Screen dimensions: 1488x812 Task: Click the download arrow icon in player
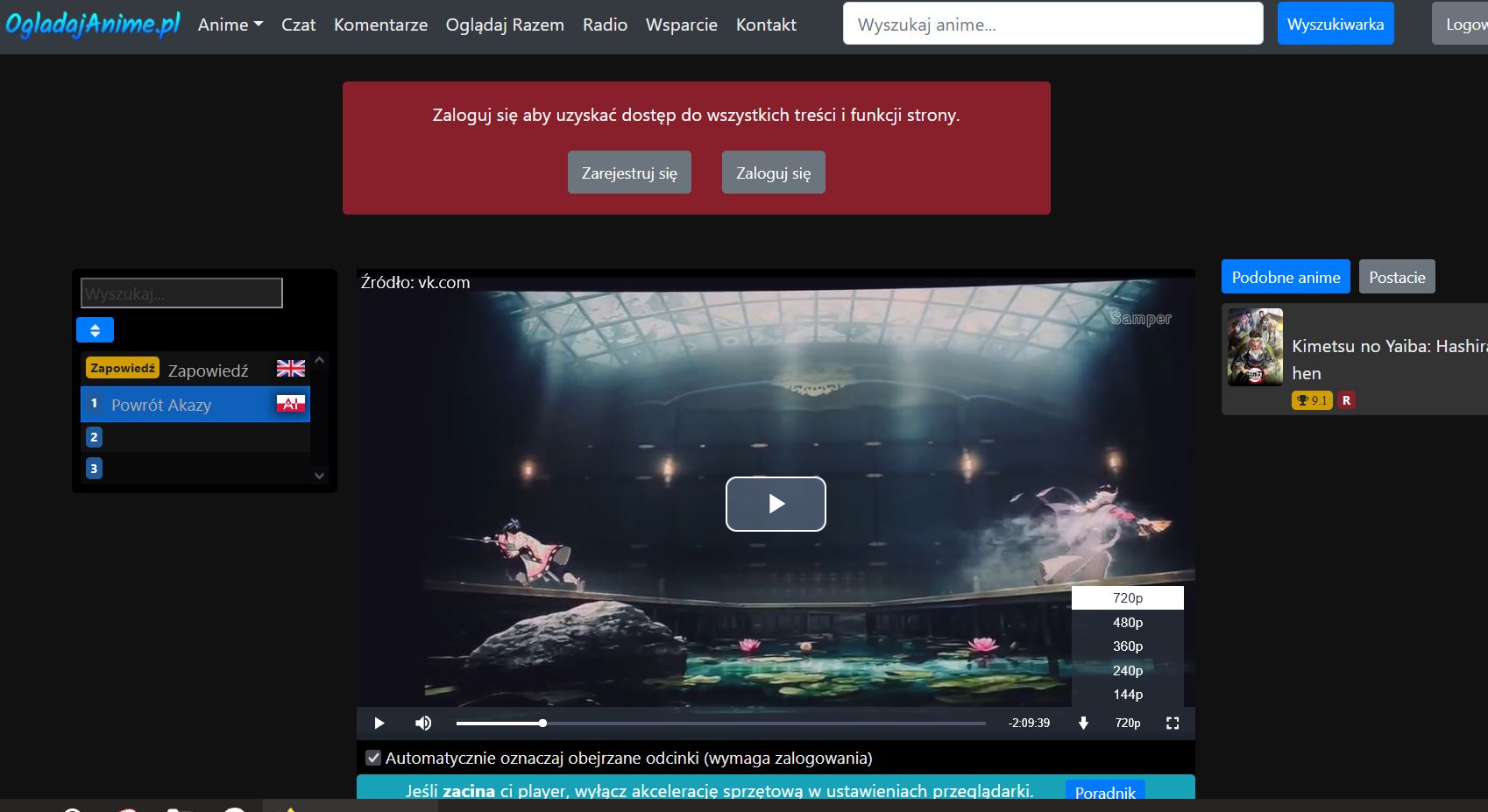(1083, 723)
